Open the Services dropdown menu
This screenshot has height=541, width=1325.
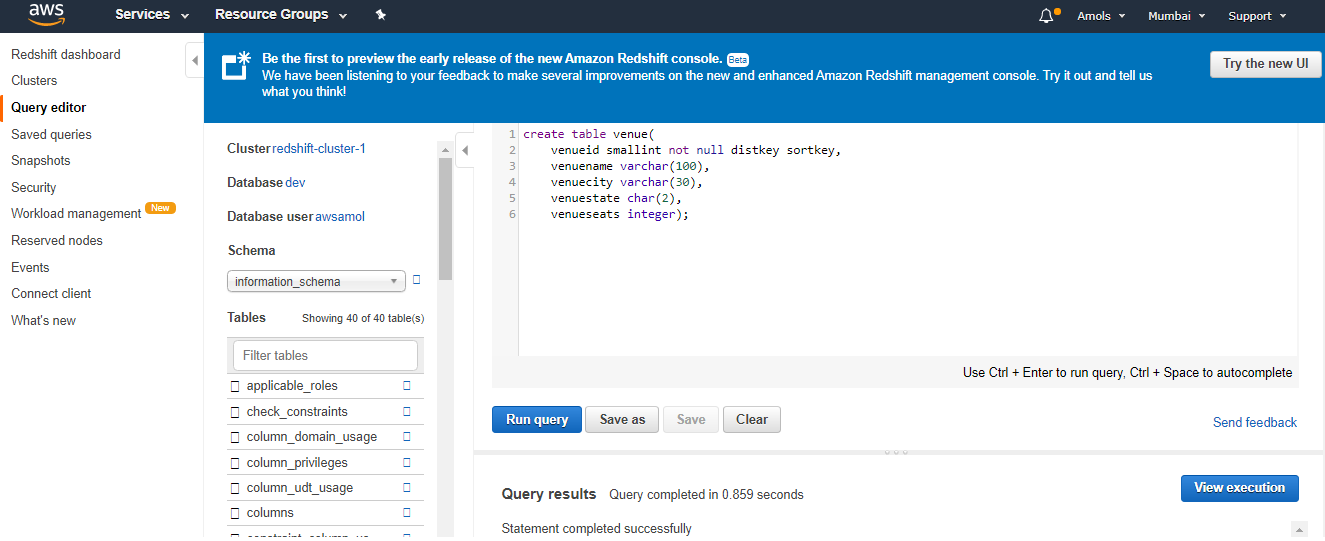click(152, 15)
